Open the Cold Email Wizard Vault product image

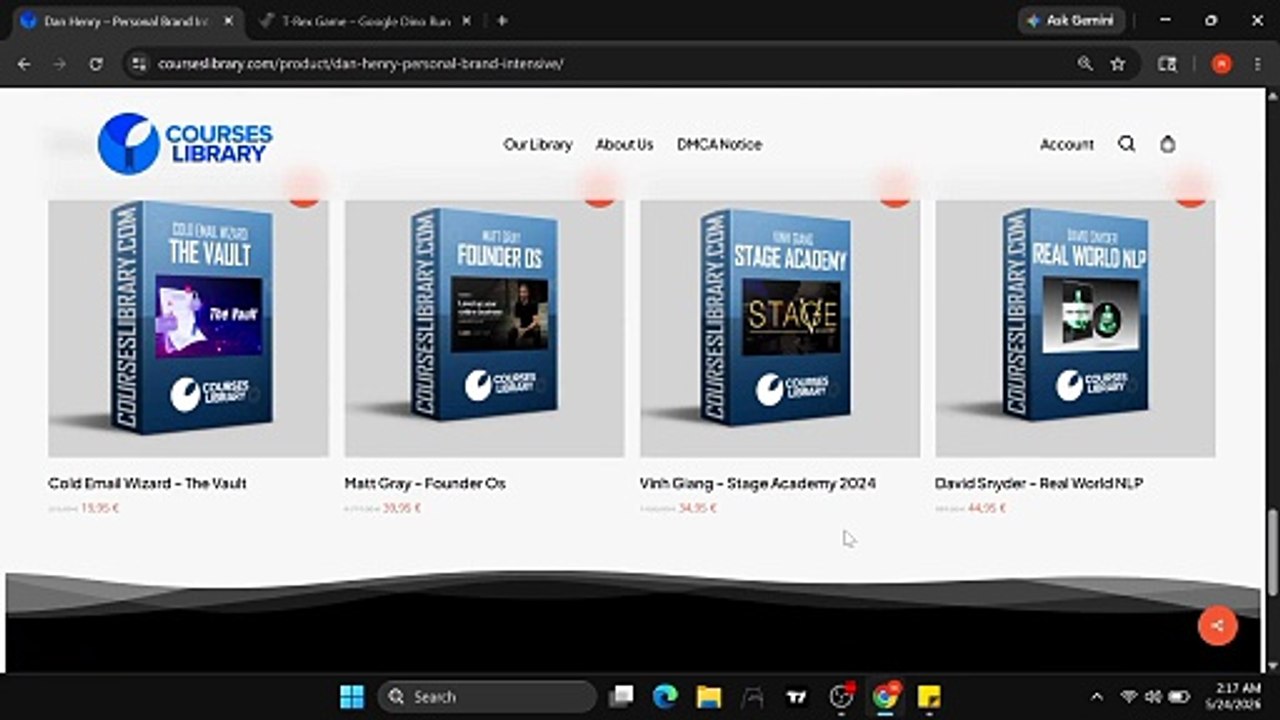click(188, 328)
